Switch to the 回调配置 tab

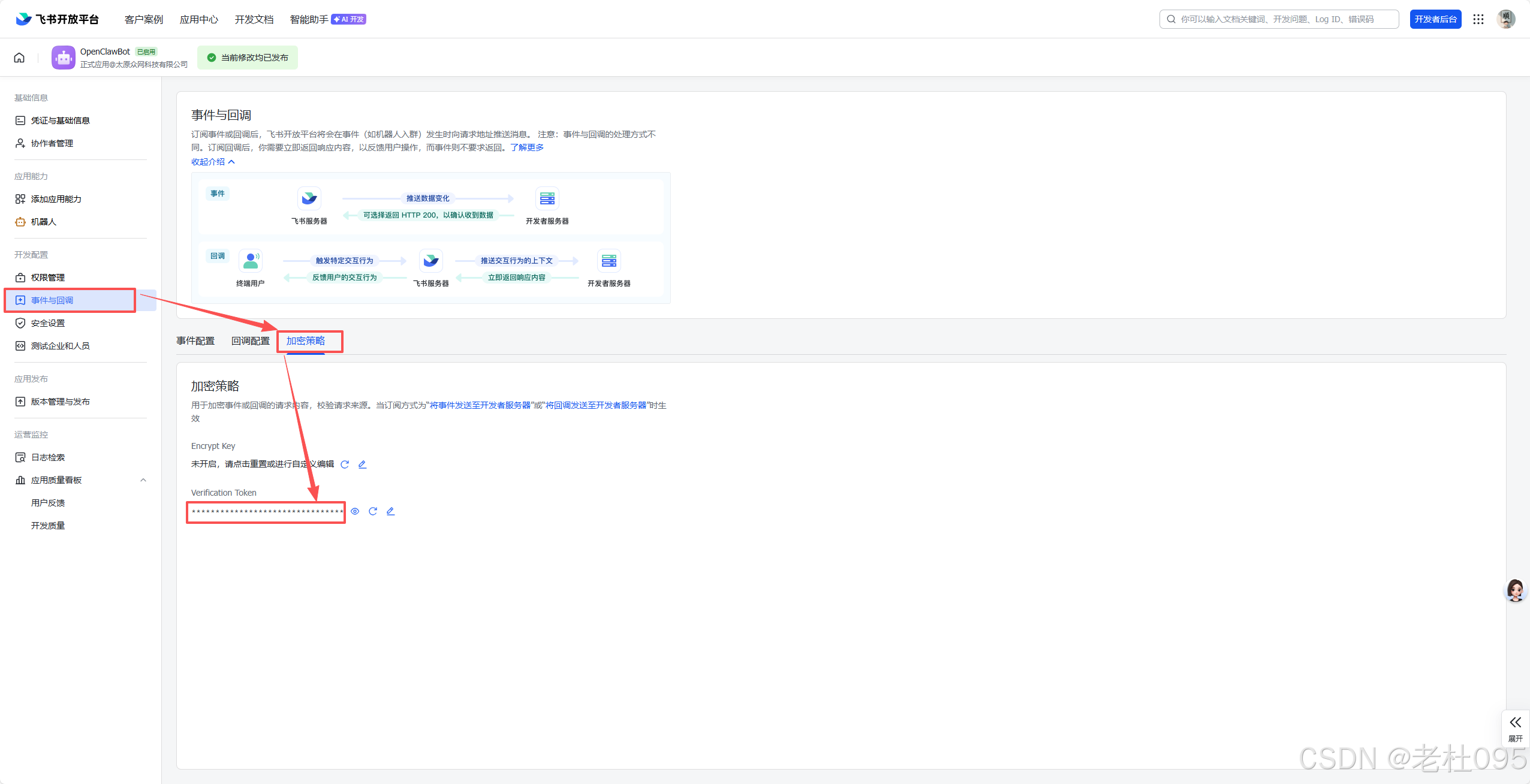point(251,341)
